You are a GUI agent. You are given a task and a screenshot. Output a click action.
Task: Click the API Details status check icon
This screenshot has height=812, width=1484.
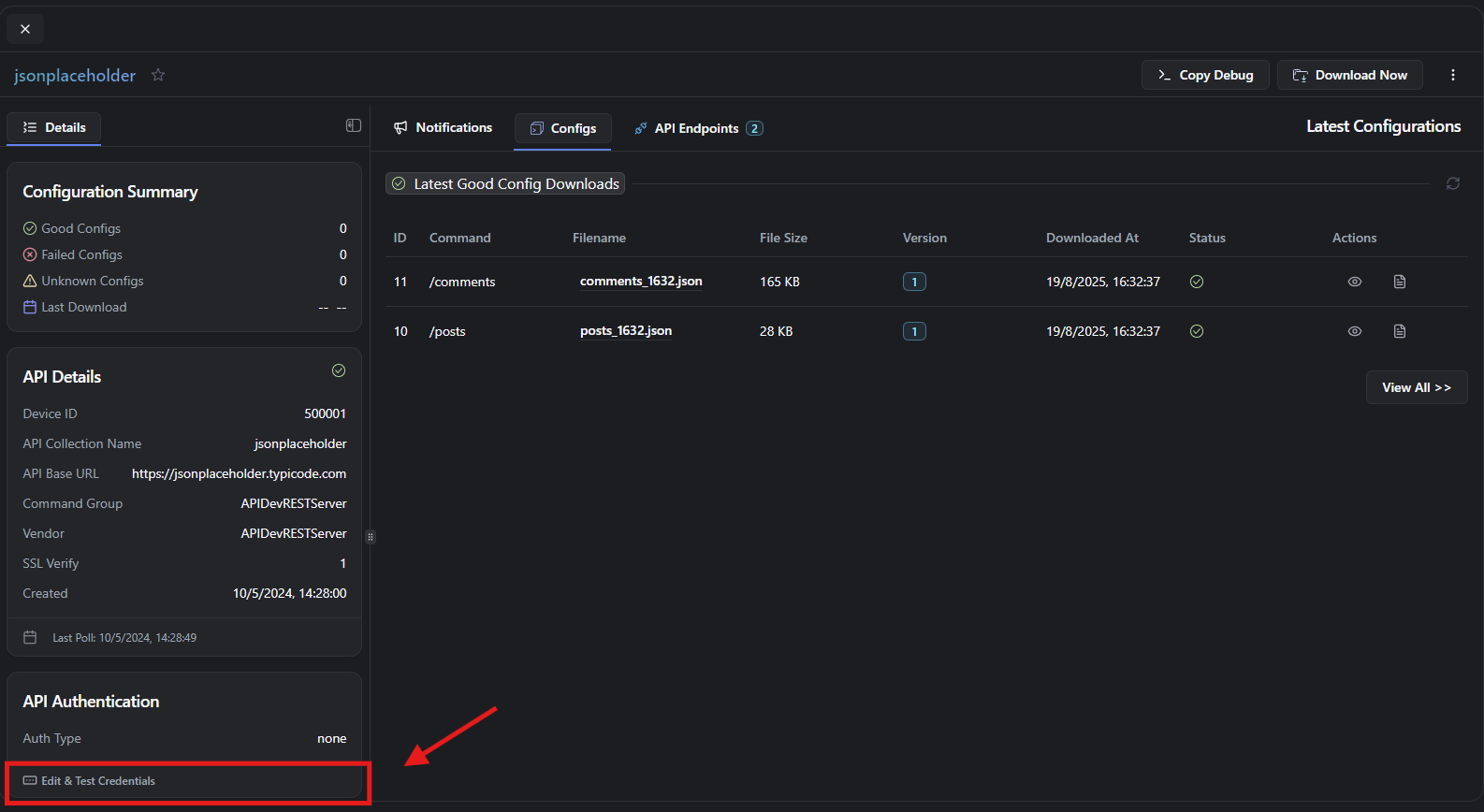(339, 370)
